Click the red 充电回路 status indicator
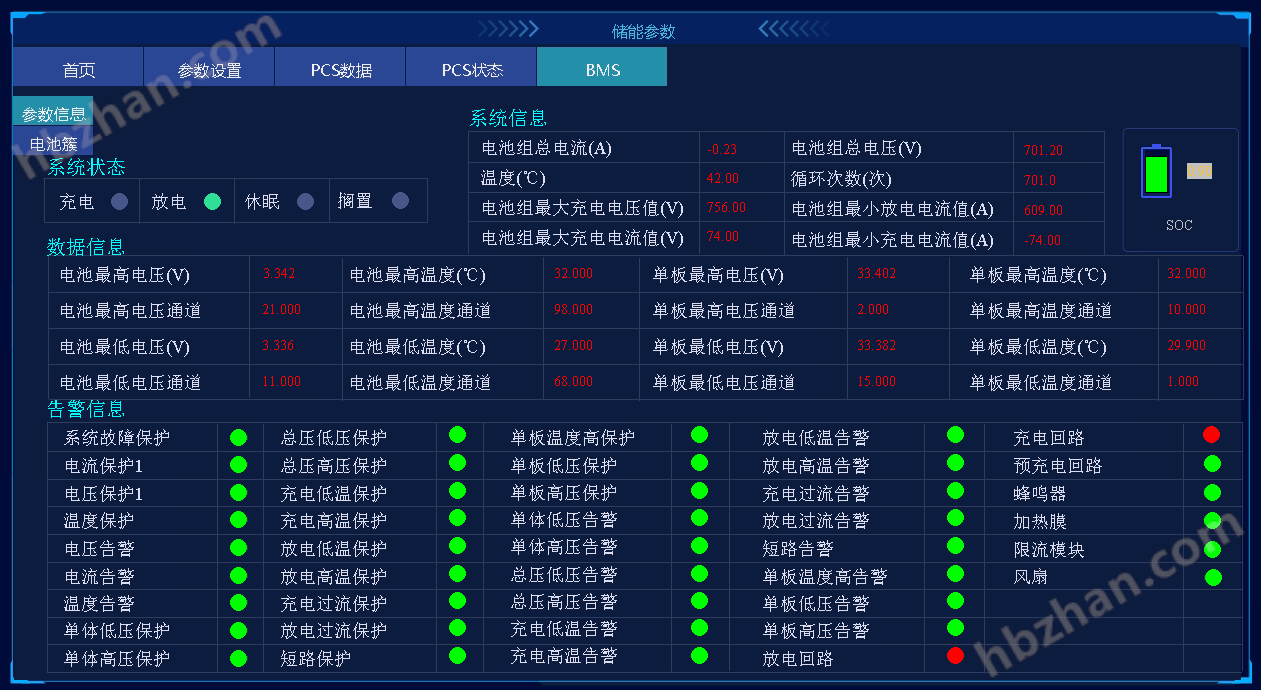The width and height of the screenshot is (1261, 690). [1211, 435]
